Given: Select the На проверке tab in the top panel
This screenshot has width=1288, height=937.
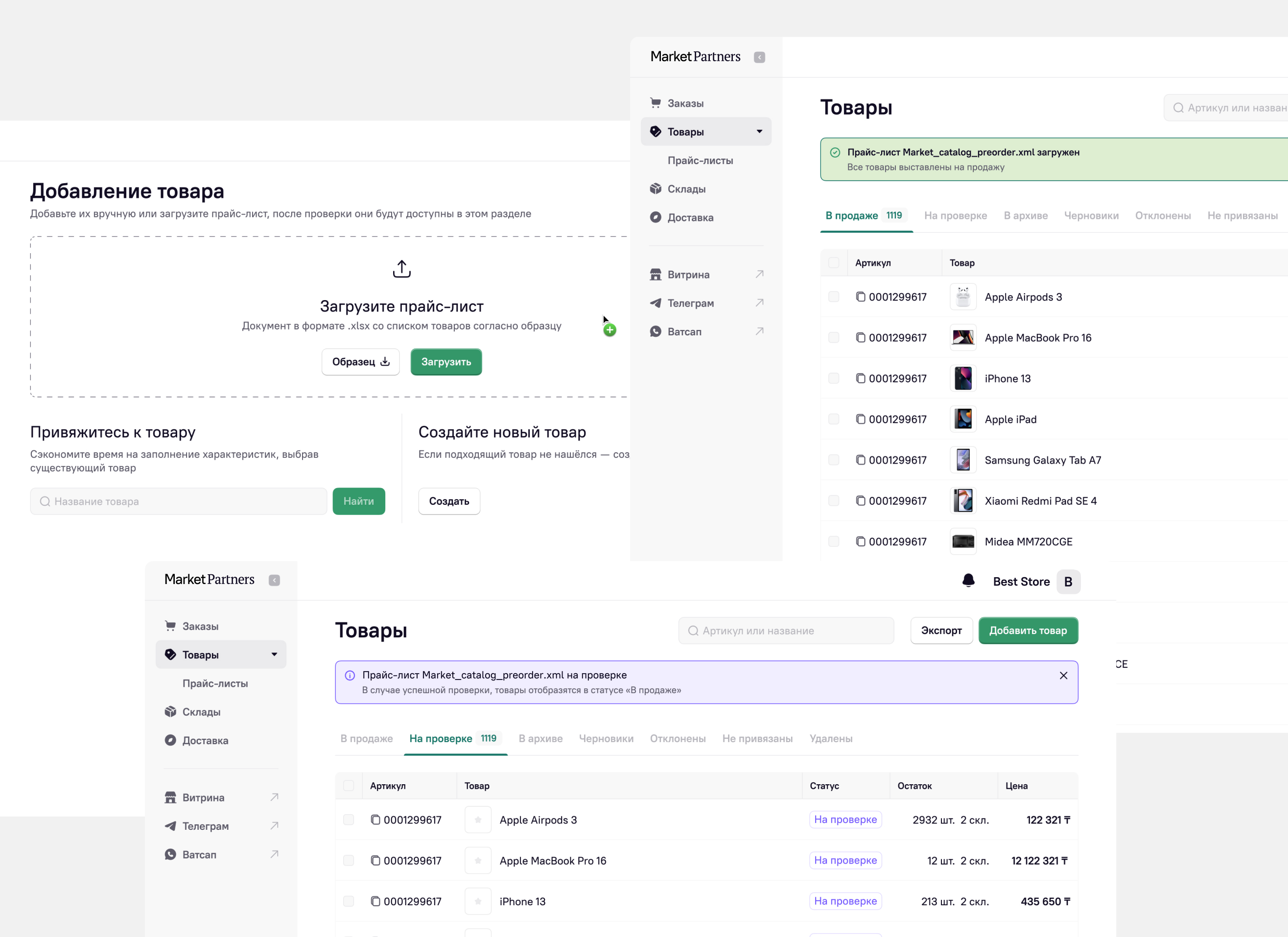Looking at the screenshot, I should (x=955, y=215).
